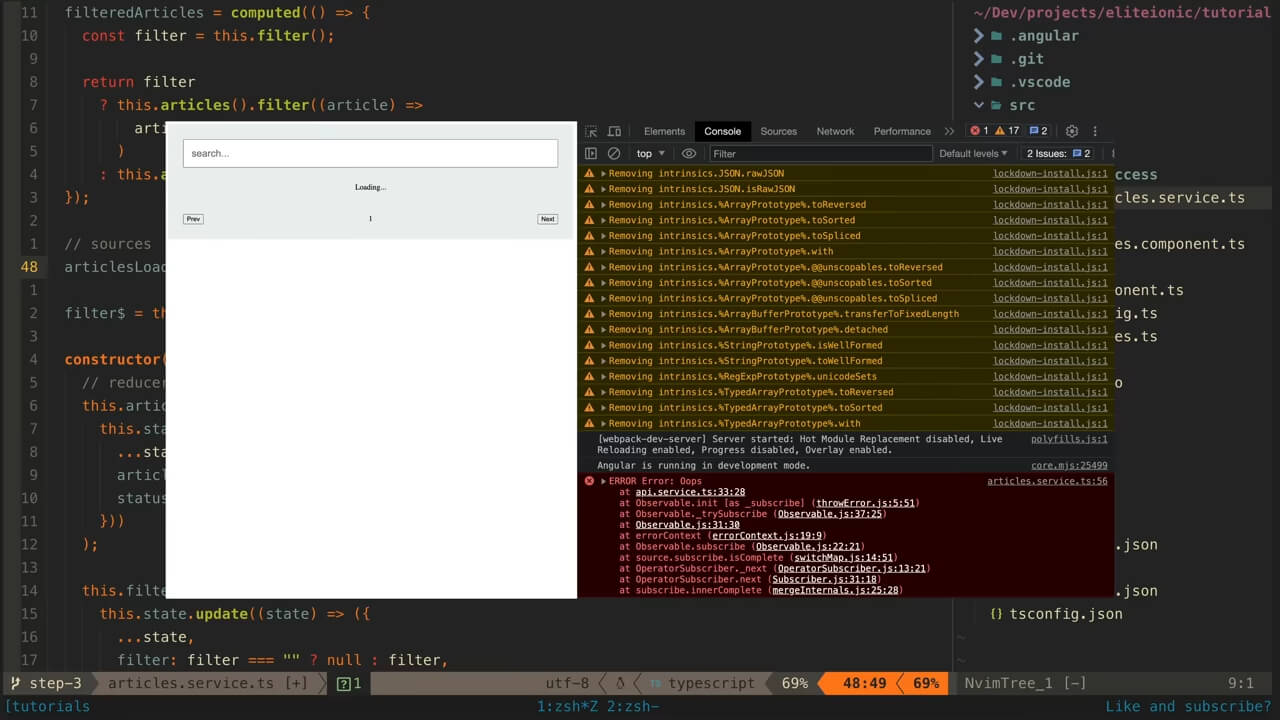Viewport: 1280px width, 720px height.
Task: Click warning icon of JSON.rawJSON row
Action: click(589, 173)
